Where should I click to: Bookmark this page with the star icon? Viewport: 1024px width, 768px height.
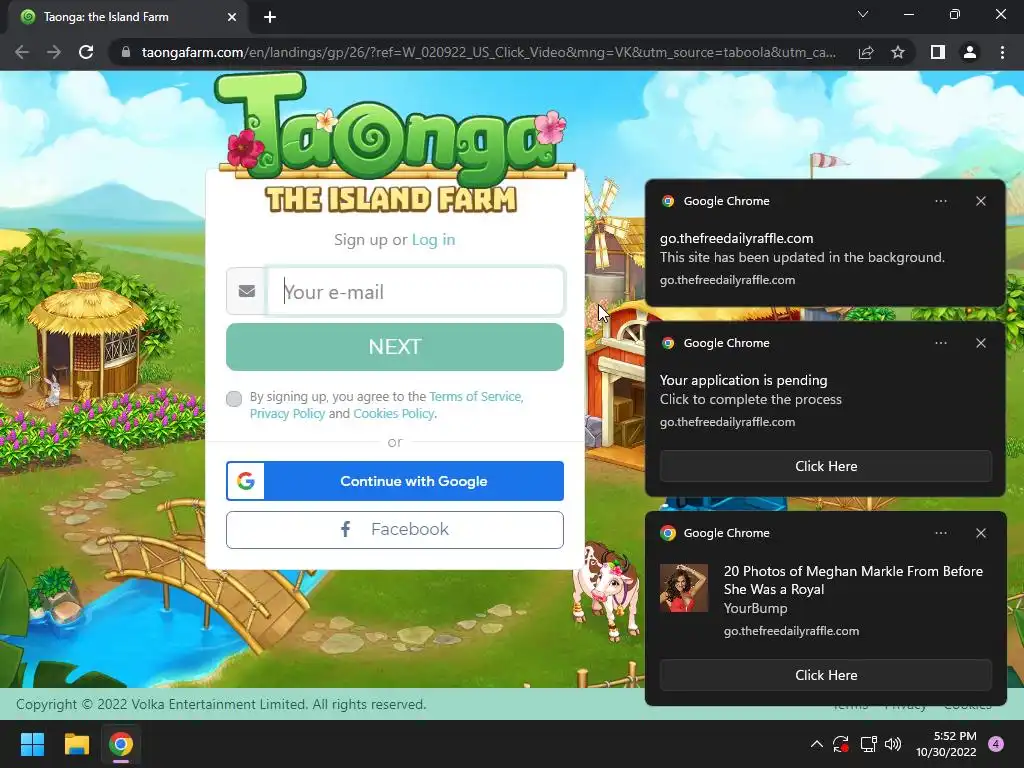(x=898, y=52)
